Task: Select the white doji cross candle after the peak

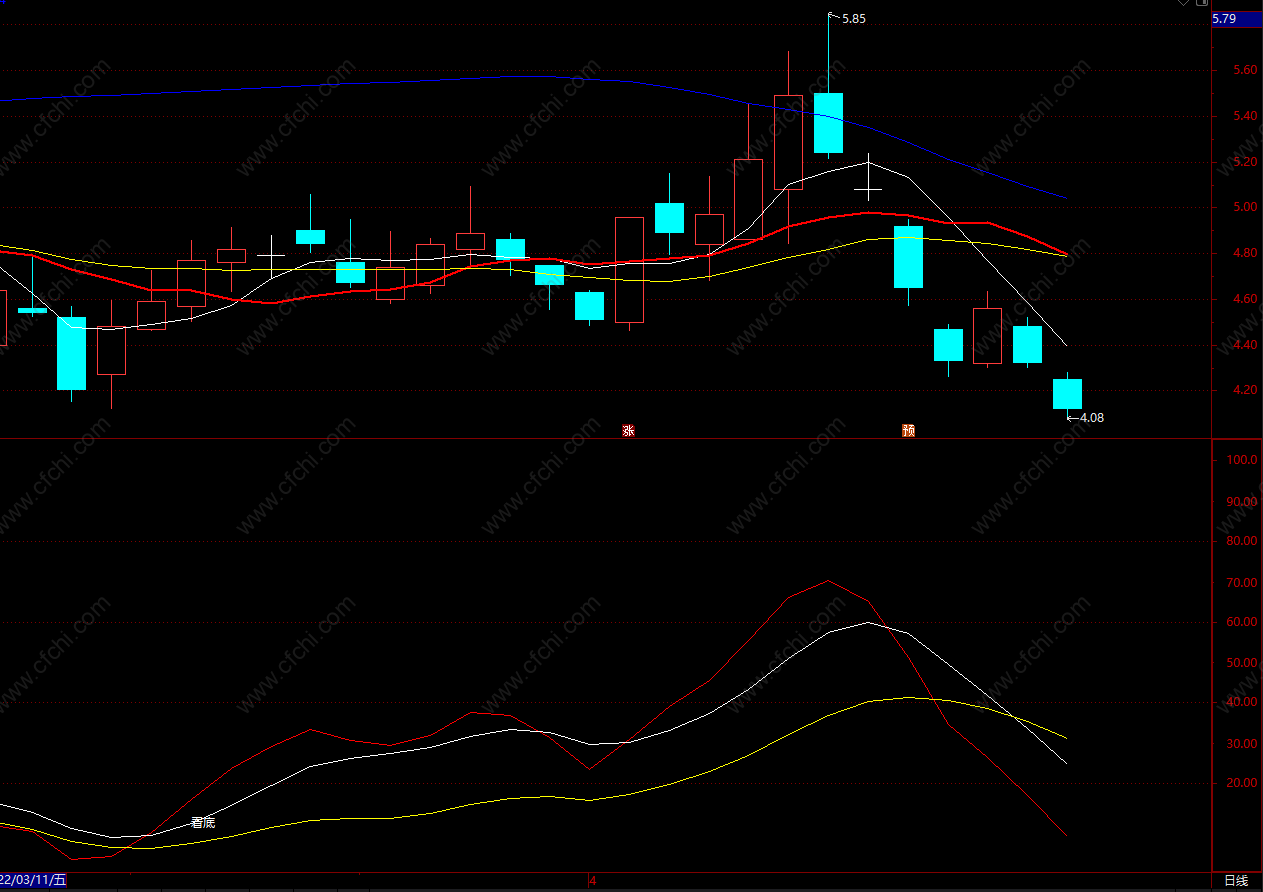Action: point(868,188)
